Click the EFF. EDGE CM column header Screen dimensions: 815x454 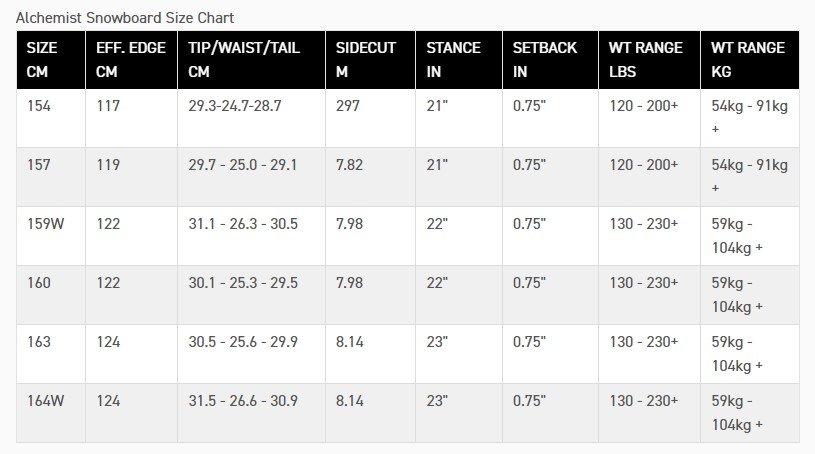click(x=132, y=60)
